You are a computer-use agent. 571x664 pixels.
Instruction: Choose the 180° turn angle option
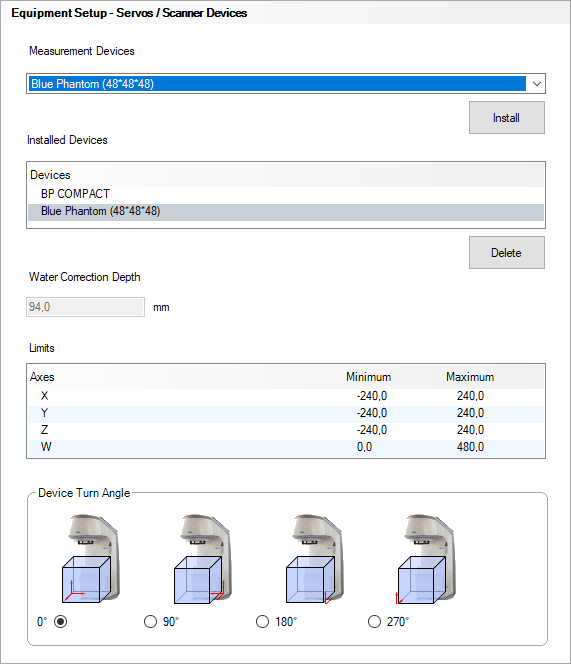pos(262,622)
